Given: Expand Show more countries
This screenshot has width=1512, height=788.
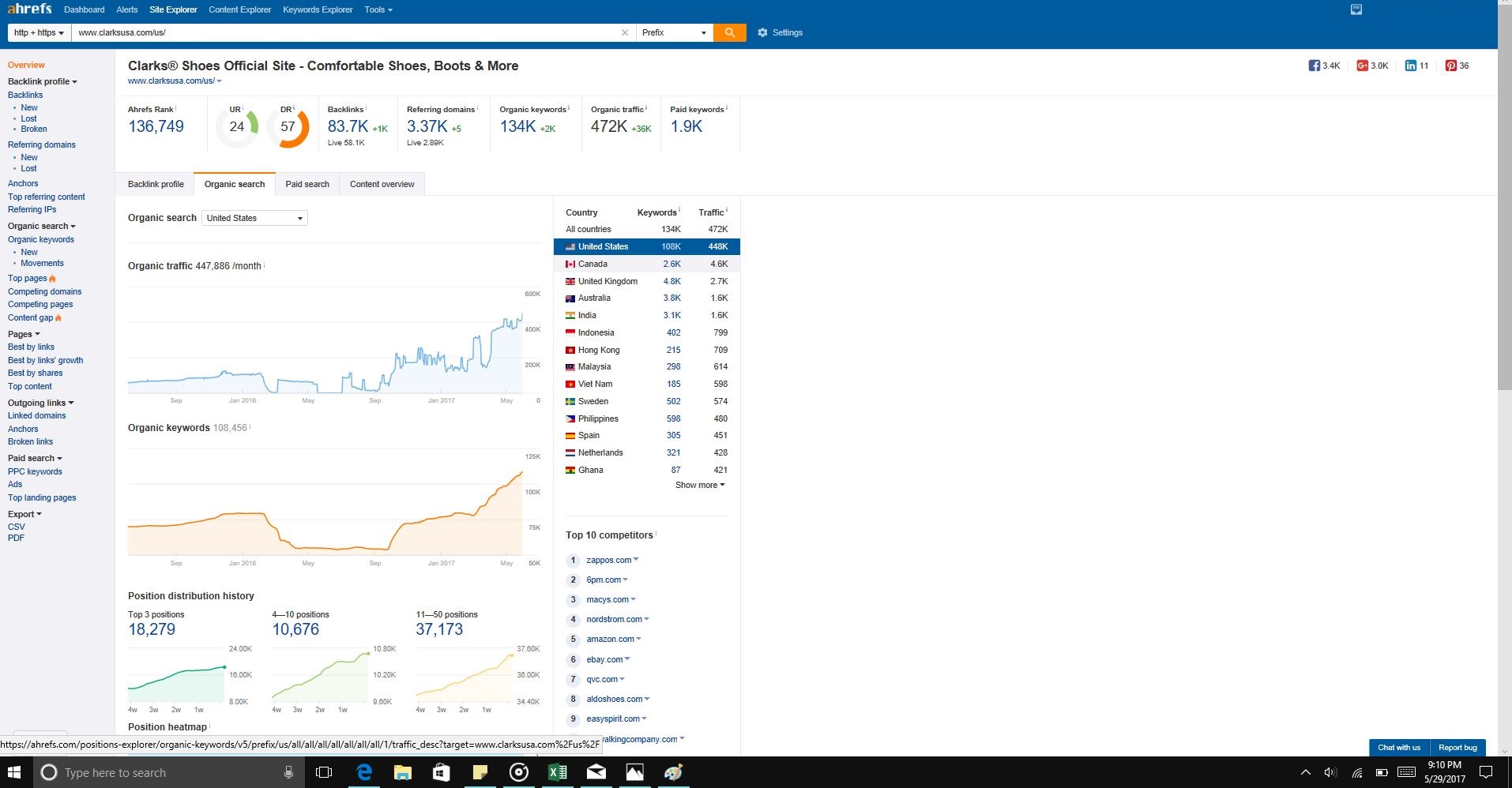Looking at the screenshot, I should [x=700, y=485].
